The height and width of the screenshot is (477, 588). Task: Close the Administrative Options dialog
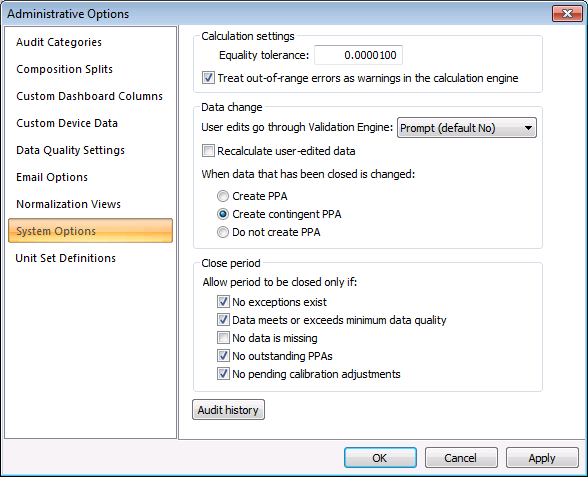[567, 14]
